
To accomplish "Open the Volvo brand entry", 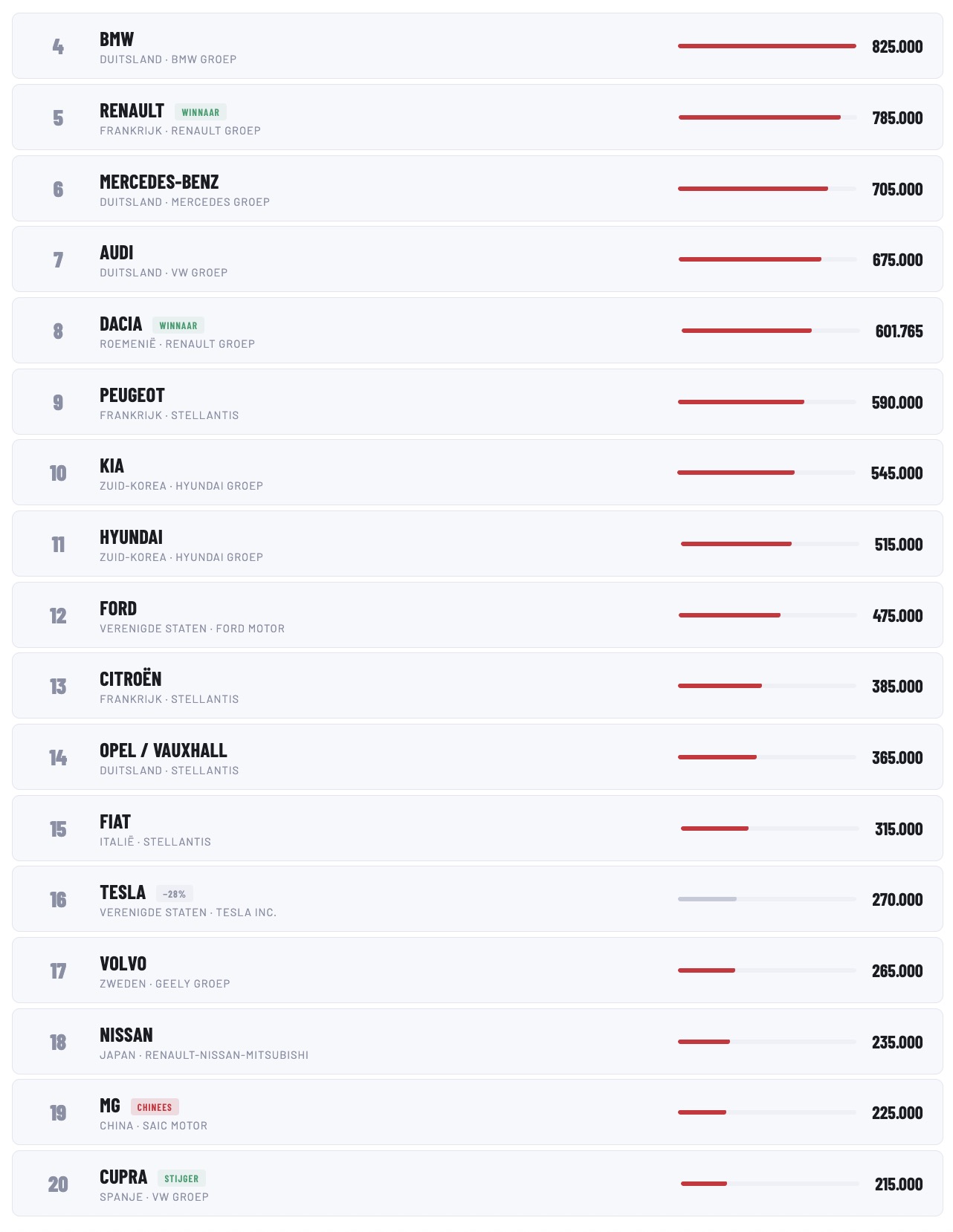I will coord(123,964).
